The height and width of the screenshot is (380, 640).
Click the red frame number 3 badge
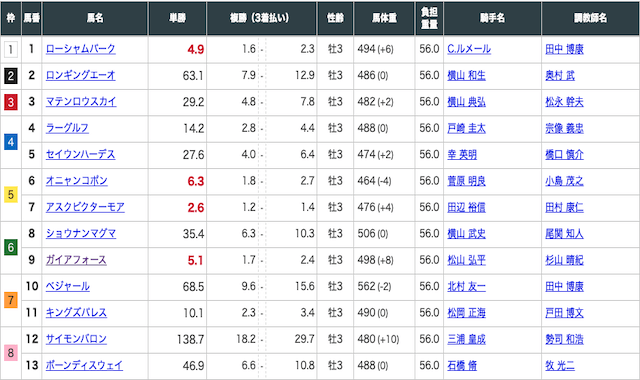pyautogui.click(x=11, y=102)
